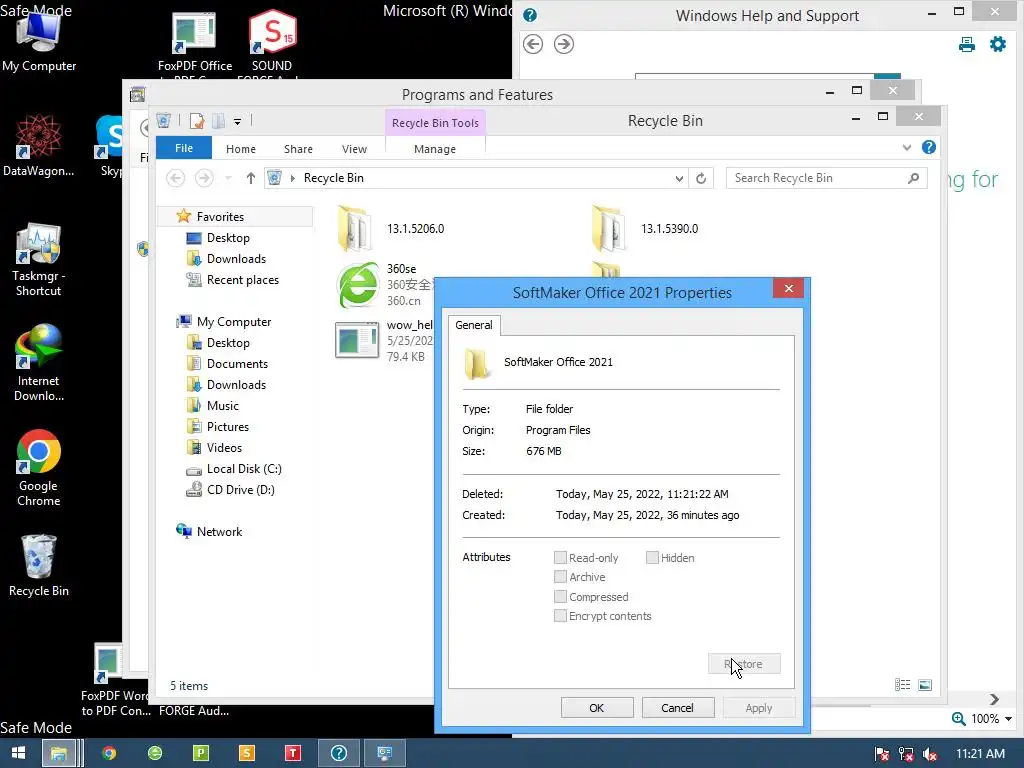Select Favorites in navigation pane

(x=220, y=216)
